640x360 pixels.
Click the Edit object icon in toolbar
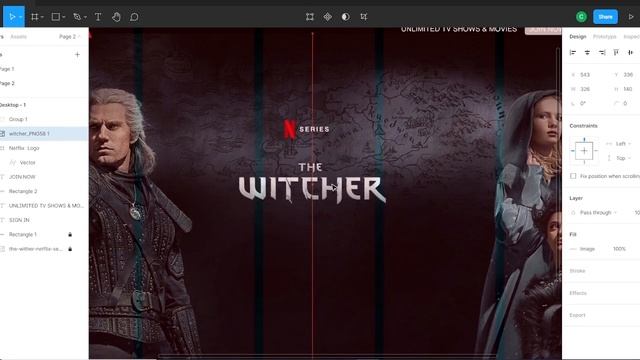click(x=310, y=17)
